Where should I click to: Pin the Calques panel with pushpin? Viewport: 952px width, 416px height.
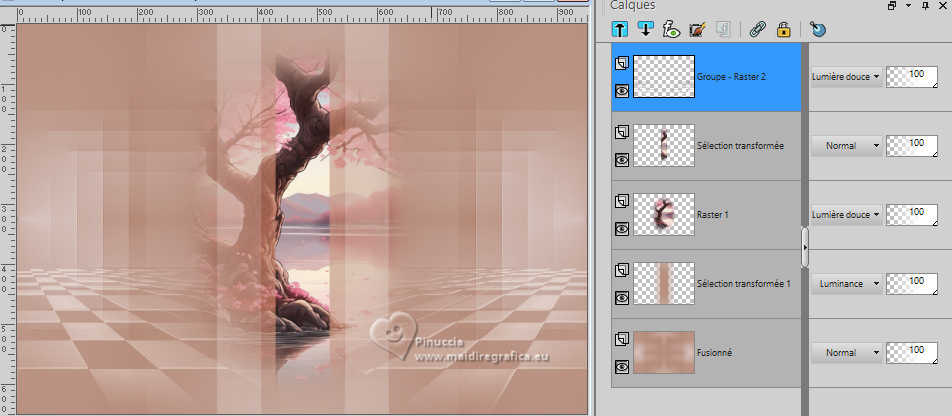[x=925, y=5]
